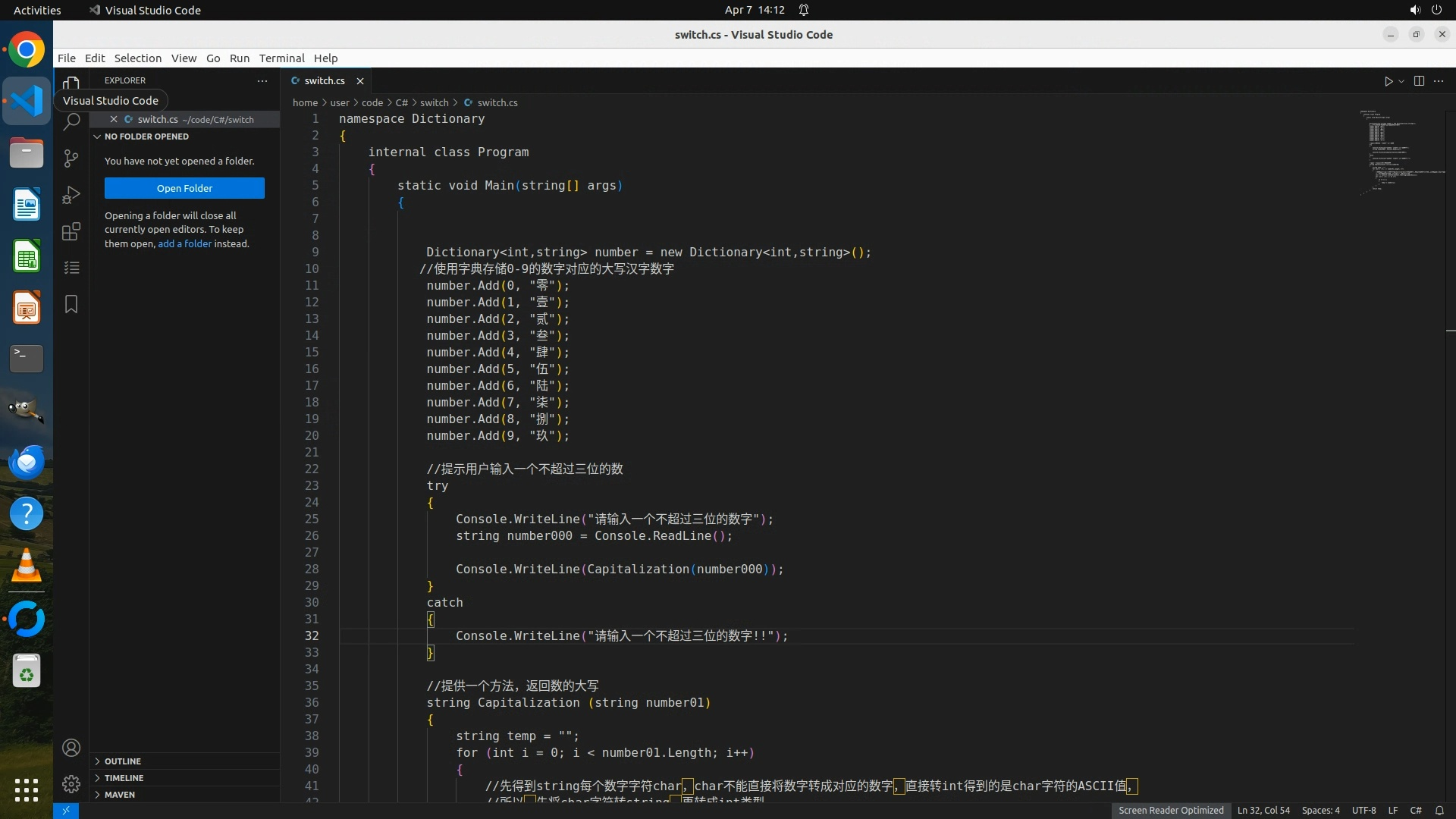Screen dimensions: 1456x819
Task: Expand the Timeline section
Action: click(x=124, y=778)
